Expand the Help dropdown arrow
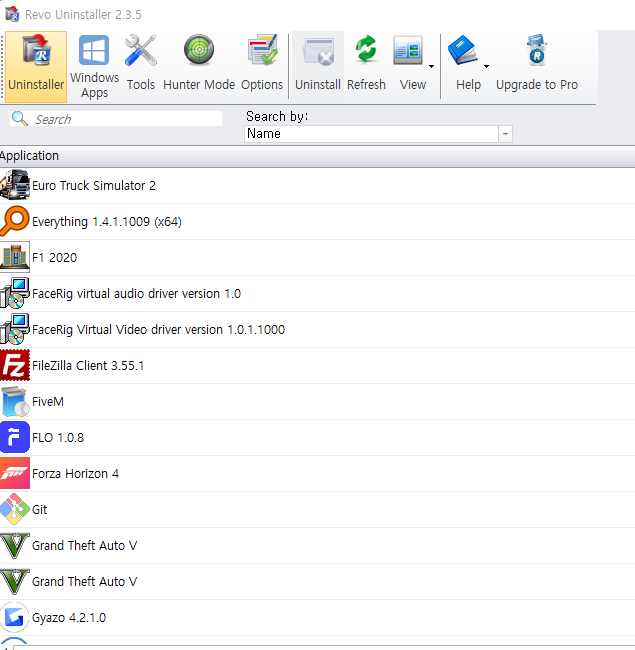Image resolution: width=635 pixels, height=650 pixels. 487,66
